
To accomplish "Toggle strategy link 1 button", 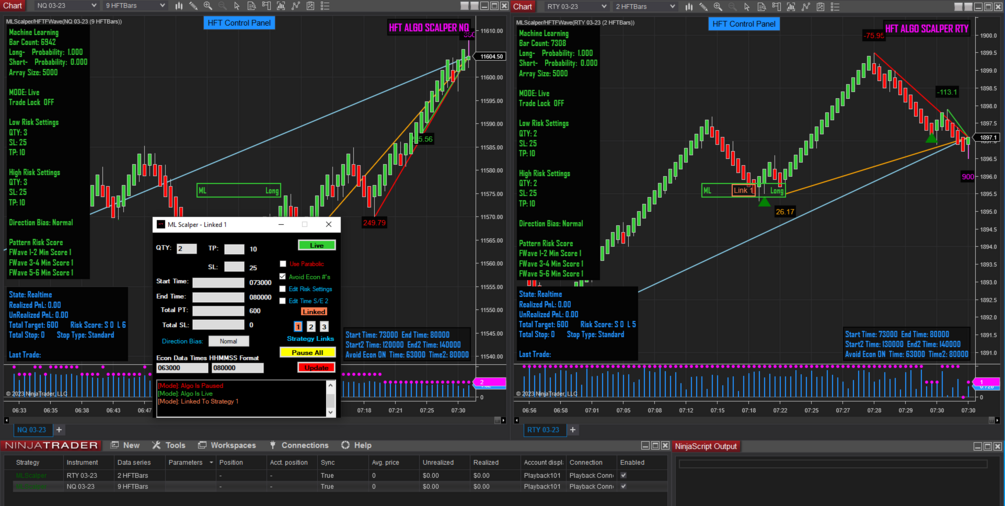I will [297, 326].
